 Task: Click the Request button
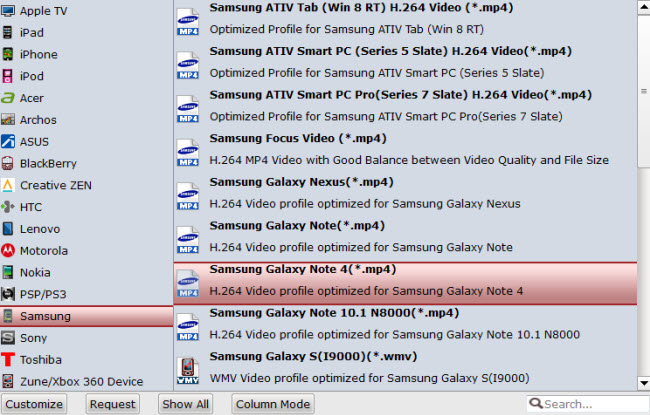(112, 404)
